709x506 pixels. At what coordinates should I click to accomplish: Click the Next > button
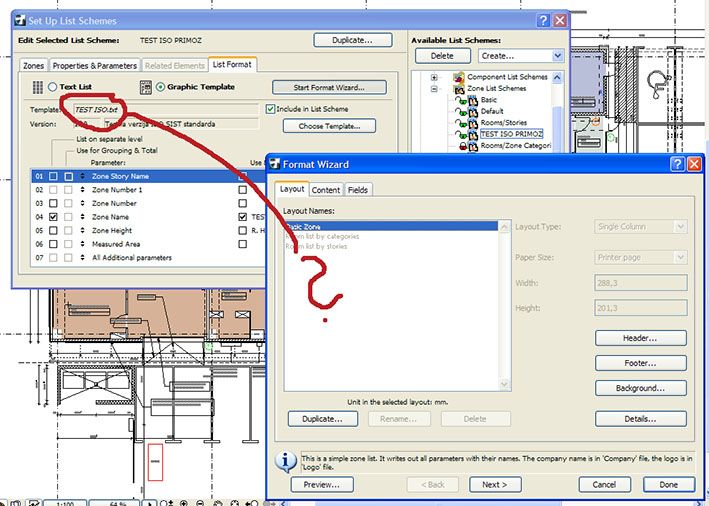pyautogui.click(x=495, y=485)
